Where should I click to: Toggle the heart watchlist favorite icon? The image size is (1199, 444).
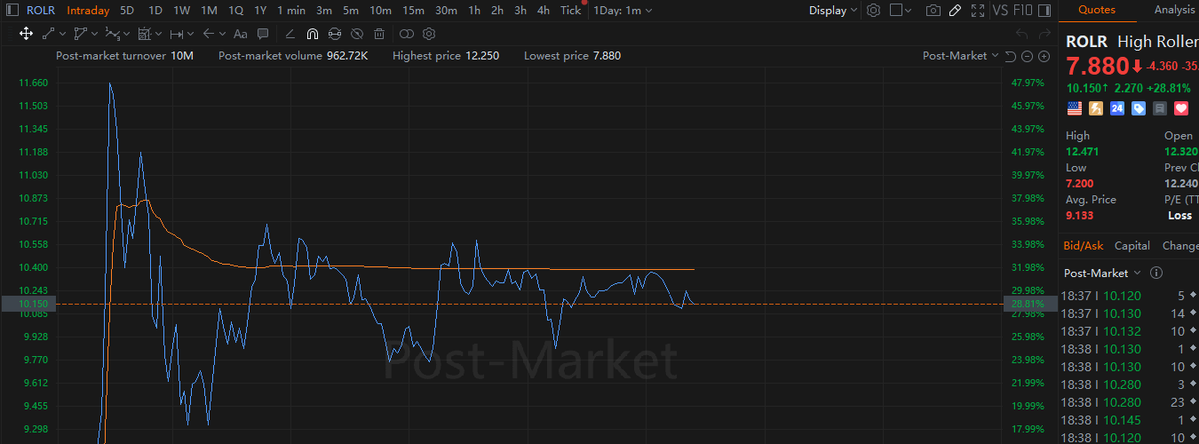click(1181, 109)
